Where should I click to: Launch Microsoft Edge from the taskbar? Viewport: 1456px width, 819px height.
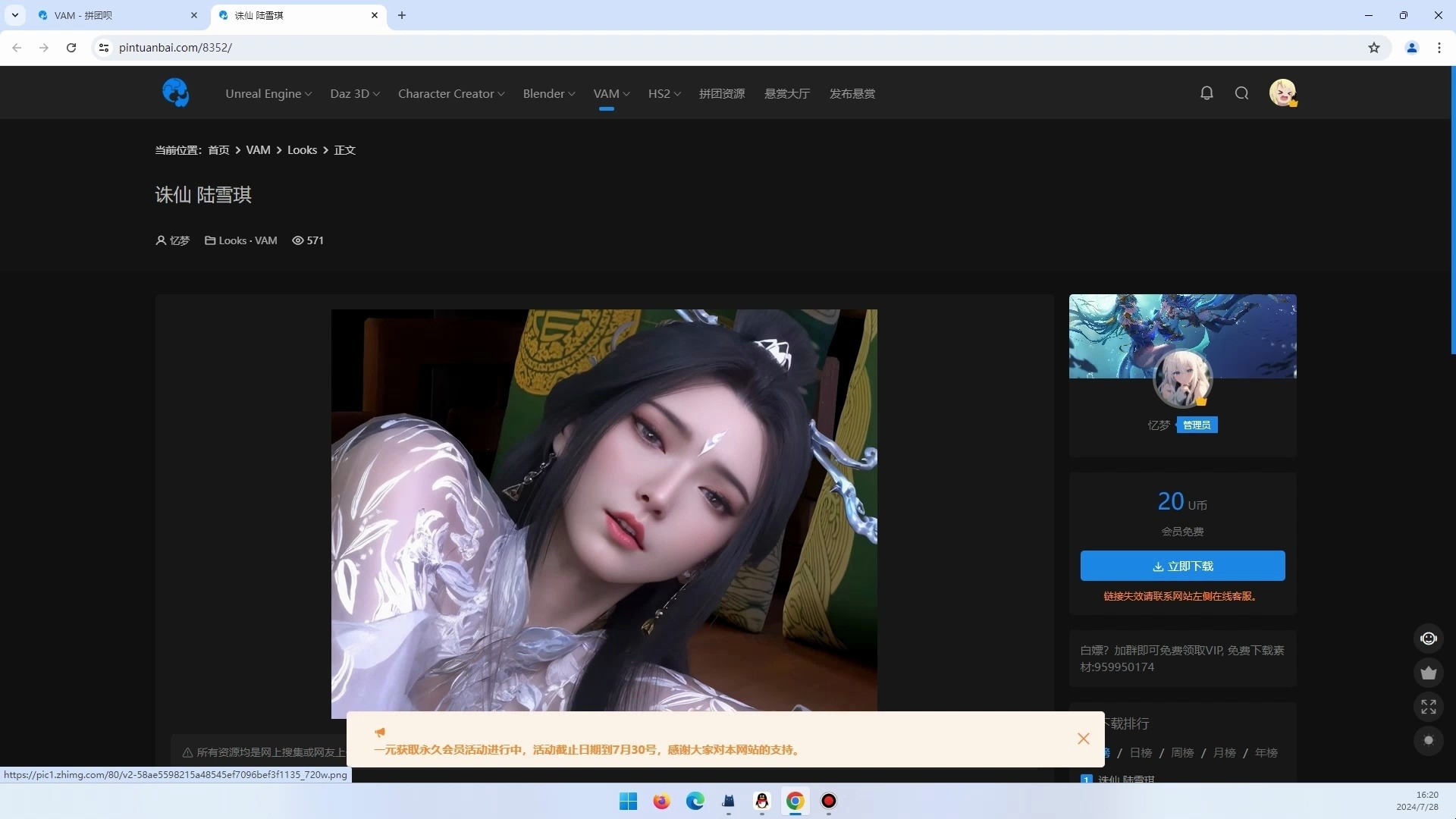[x=695, y=802]
